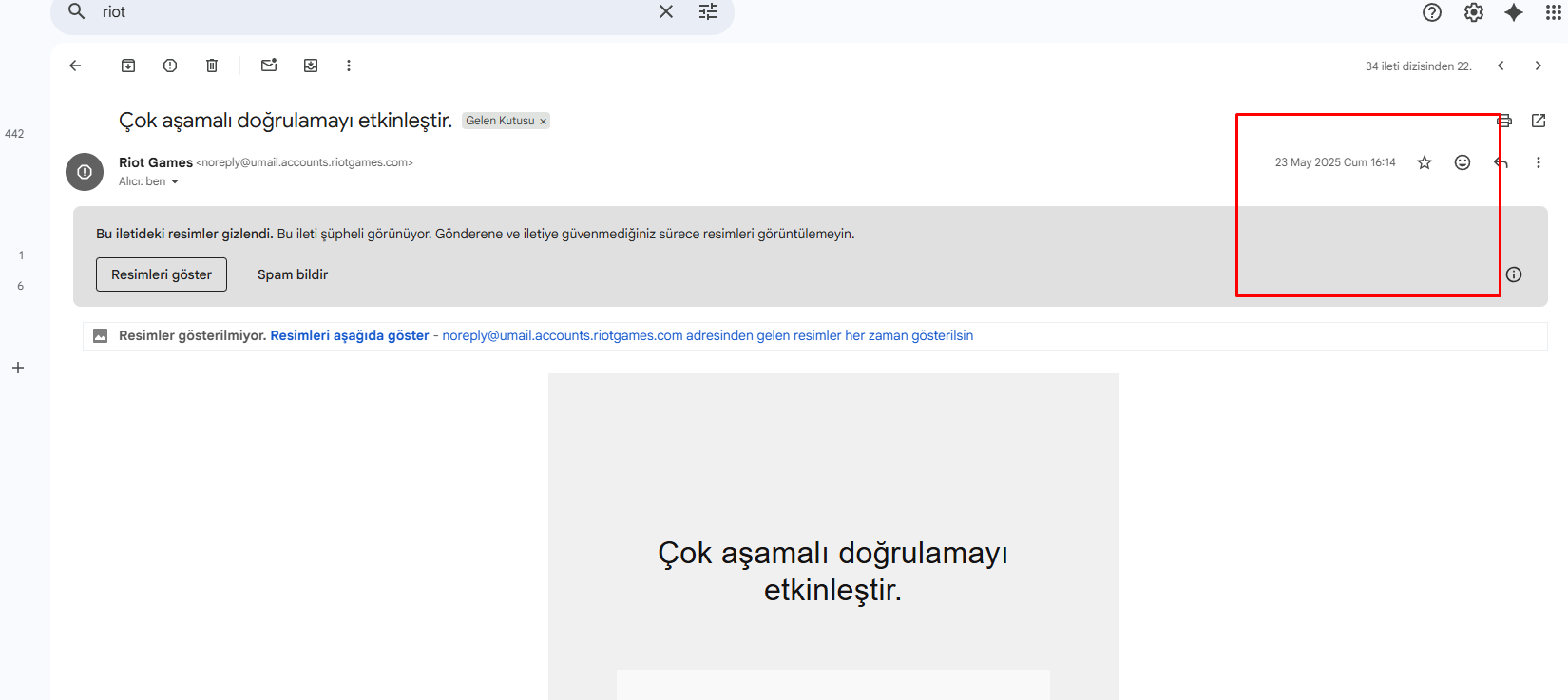1568x700 pixels.
Task: Mark the email as unread
Action: [269, 66]
